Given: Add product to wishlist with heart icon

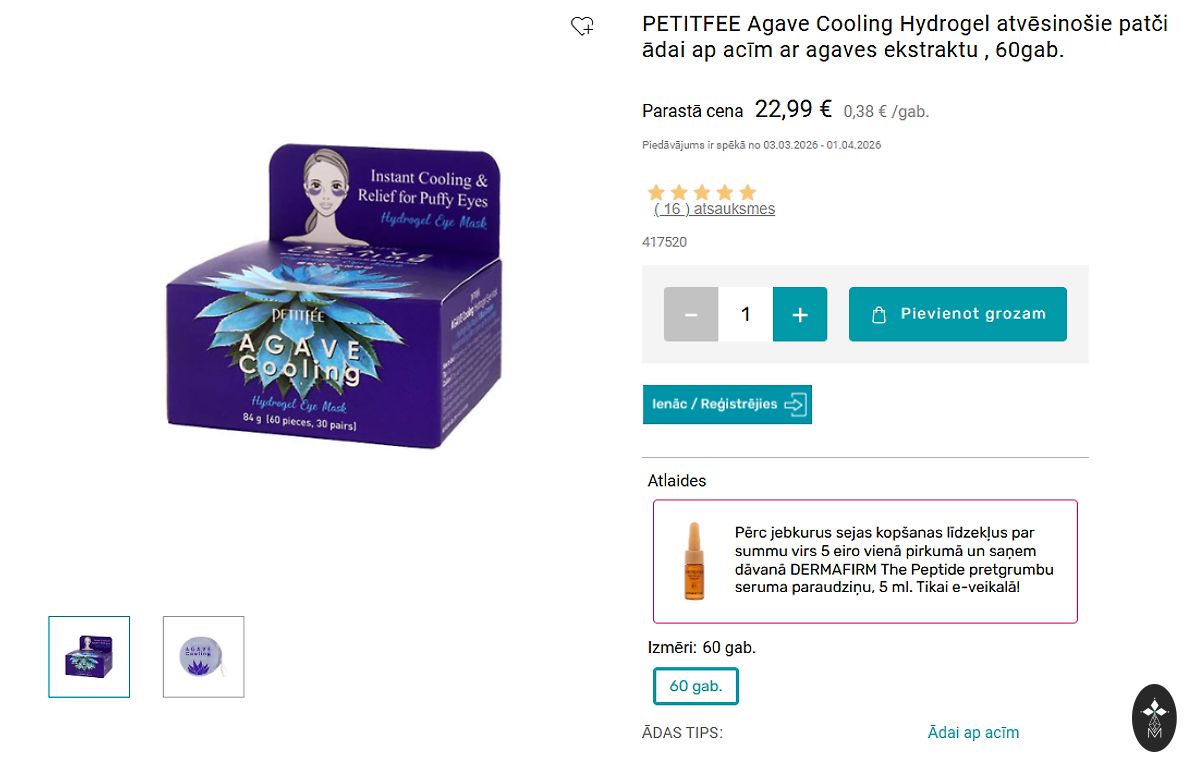Looking at the screenshot, I should point(582,27).
